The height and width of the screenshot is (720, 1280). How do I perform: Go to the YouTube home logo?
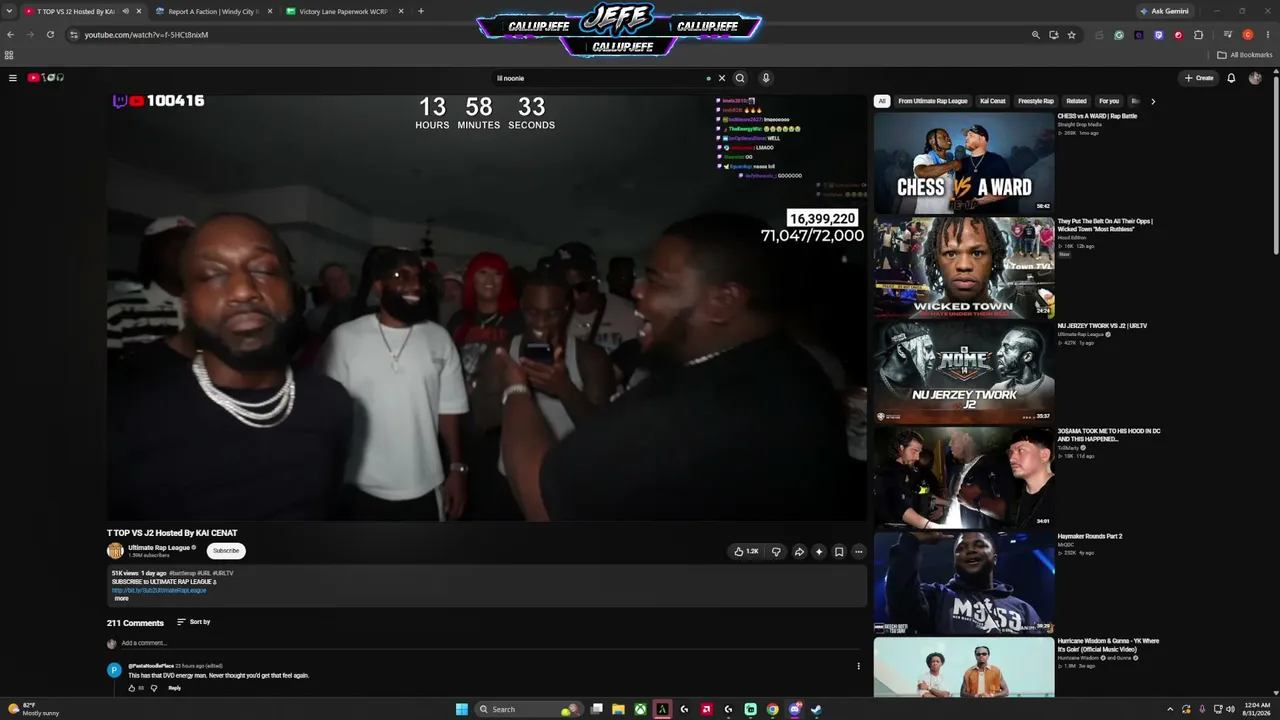tap(45, 78)
